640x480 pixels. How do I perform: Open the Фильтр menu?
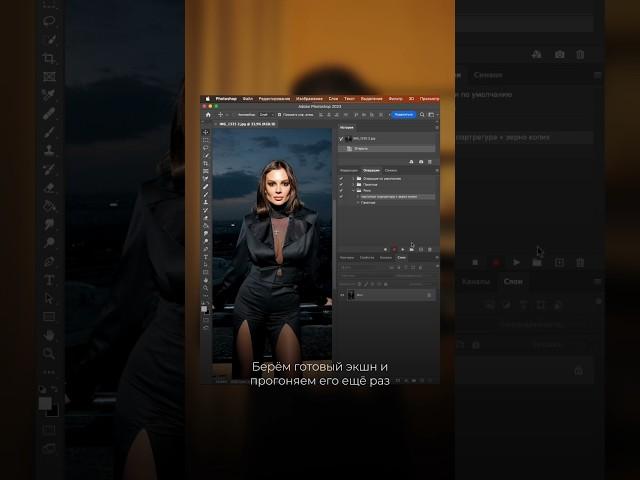pyautogui.click(x=395, y=99)
